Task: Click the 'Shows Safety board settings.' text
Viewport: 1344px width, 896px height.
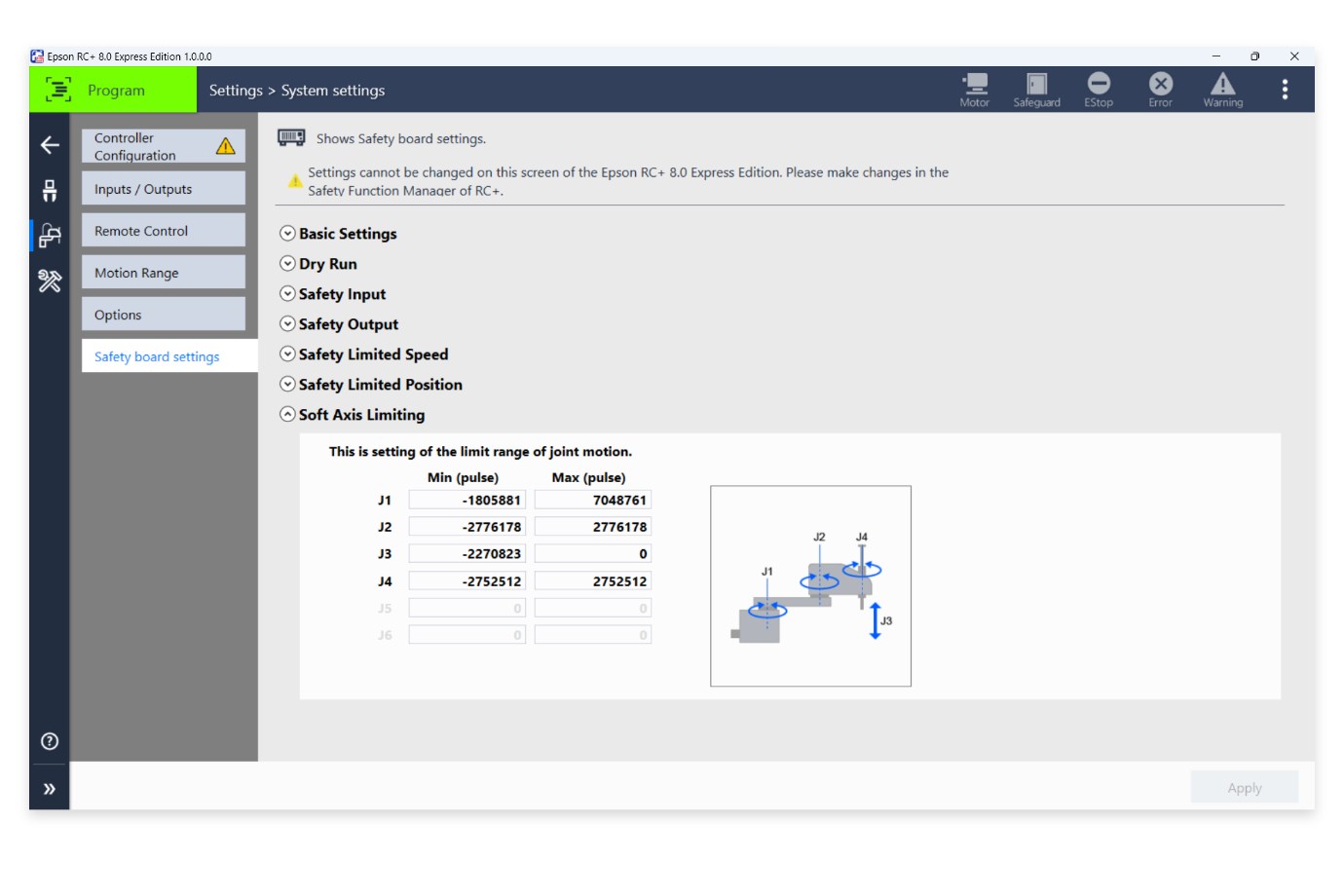Action: pyautogui.click(x=400, y=138)
